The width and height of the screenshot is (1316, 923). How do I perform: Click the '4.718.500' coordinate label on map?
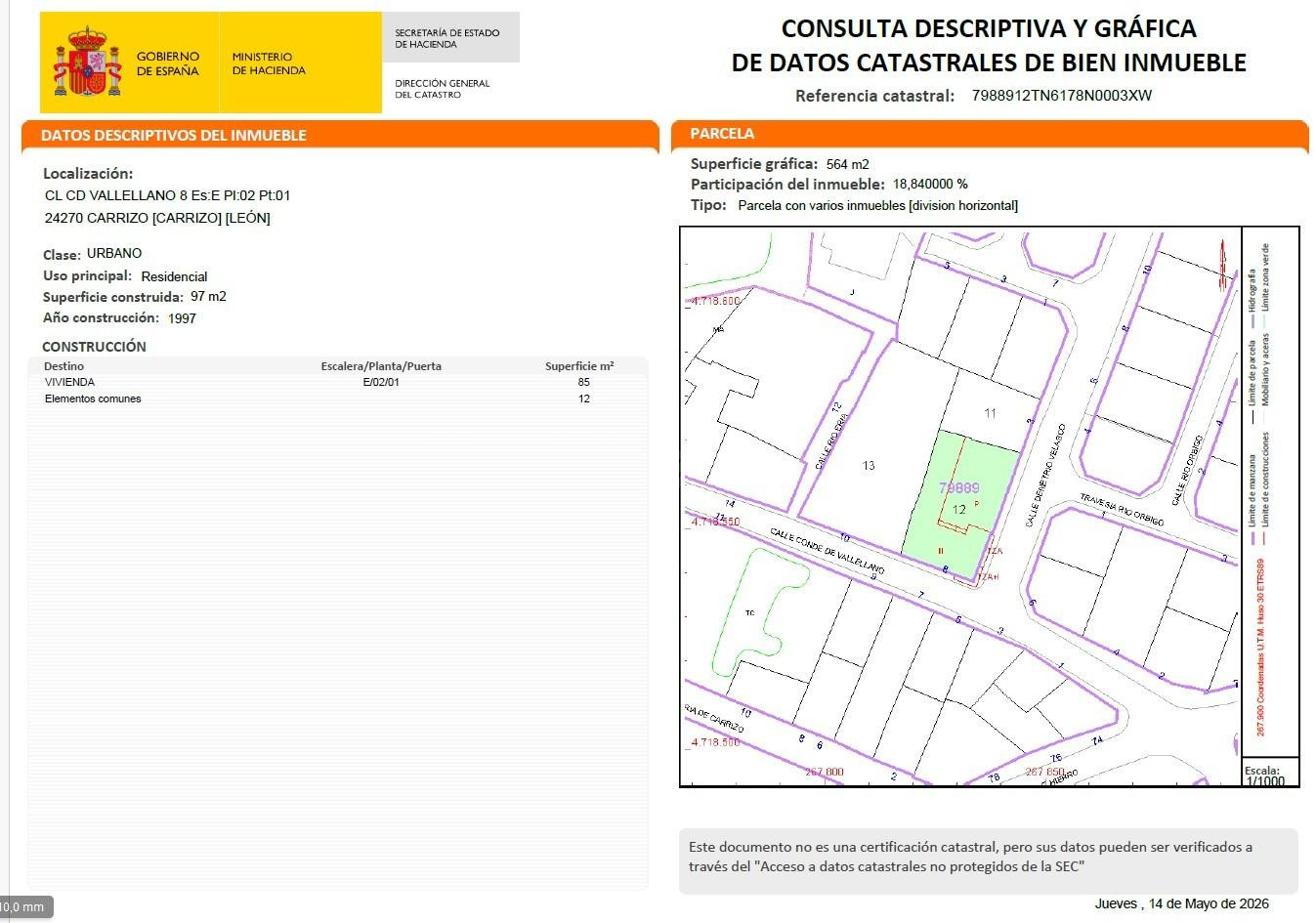coord(715,742)
